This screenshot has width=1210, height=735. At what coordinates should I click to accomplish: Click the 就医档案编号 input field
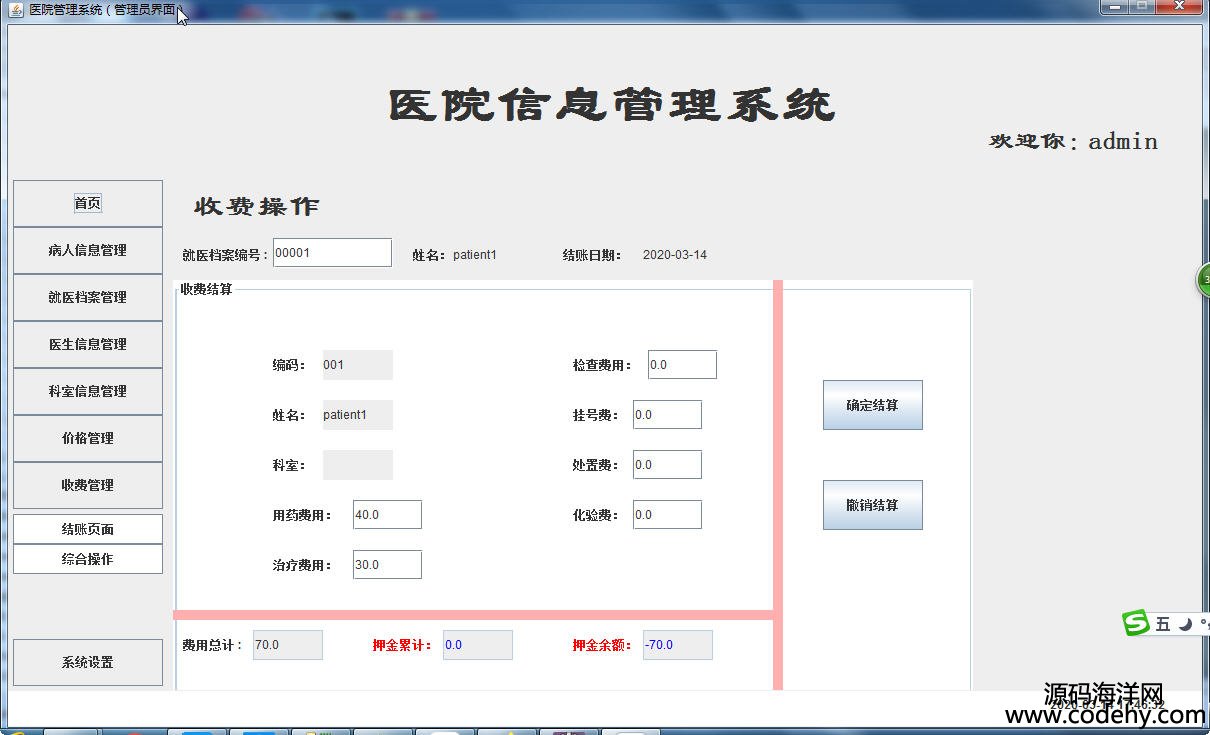pos(332,253)
